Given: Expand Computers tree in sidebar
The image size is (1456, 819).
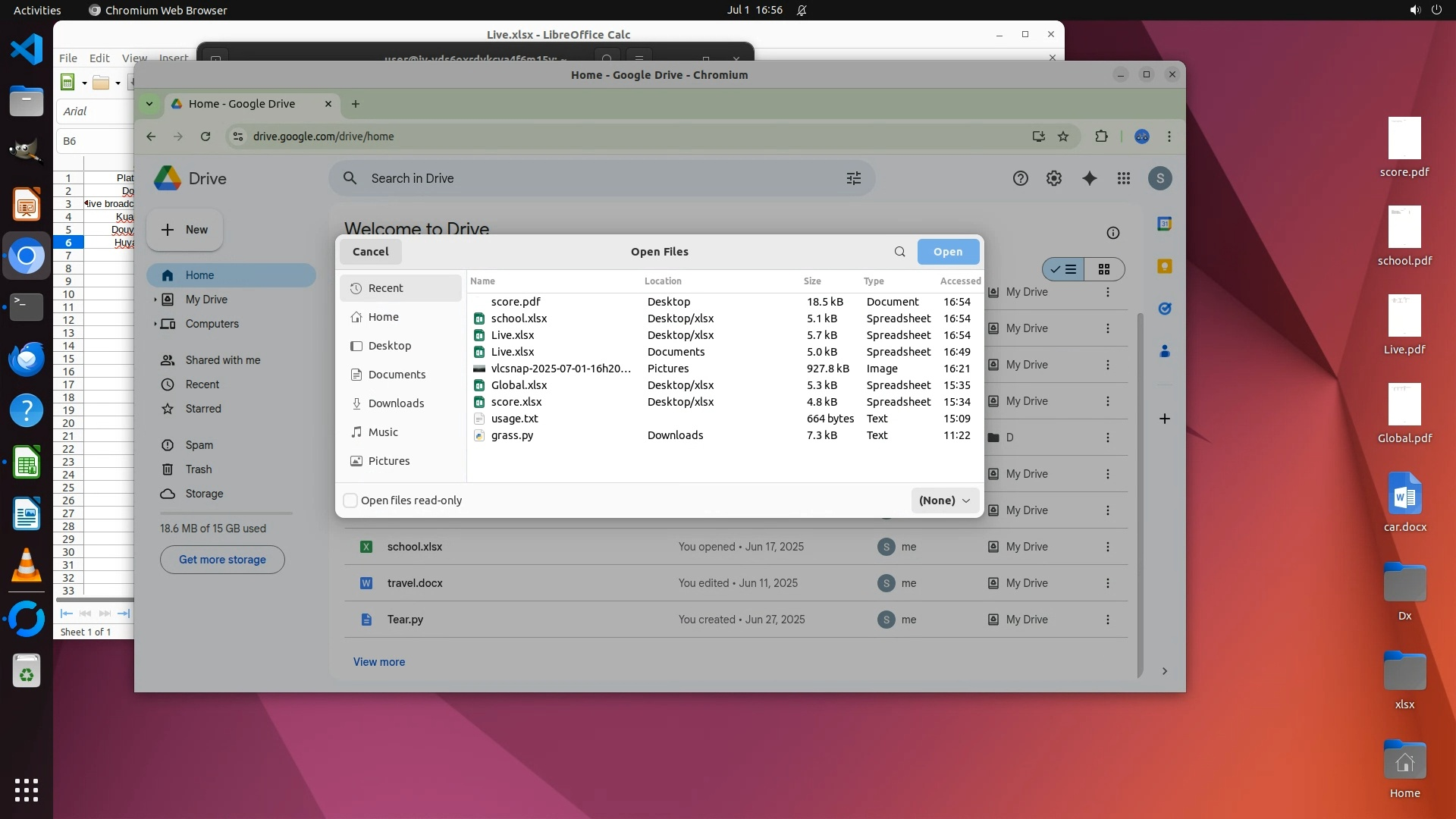Looking at the screenshot, I should 155,324.
